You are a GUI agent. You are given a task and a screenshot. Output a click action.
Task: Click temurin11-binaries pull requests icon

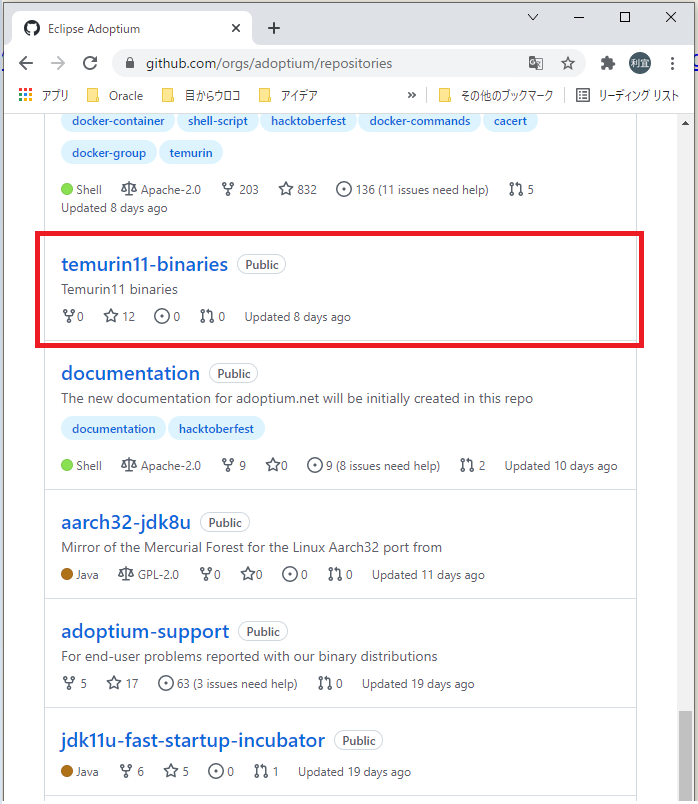[207, 316]
